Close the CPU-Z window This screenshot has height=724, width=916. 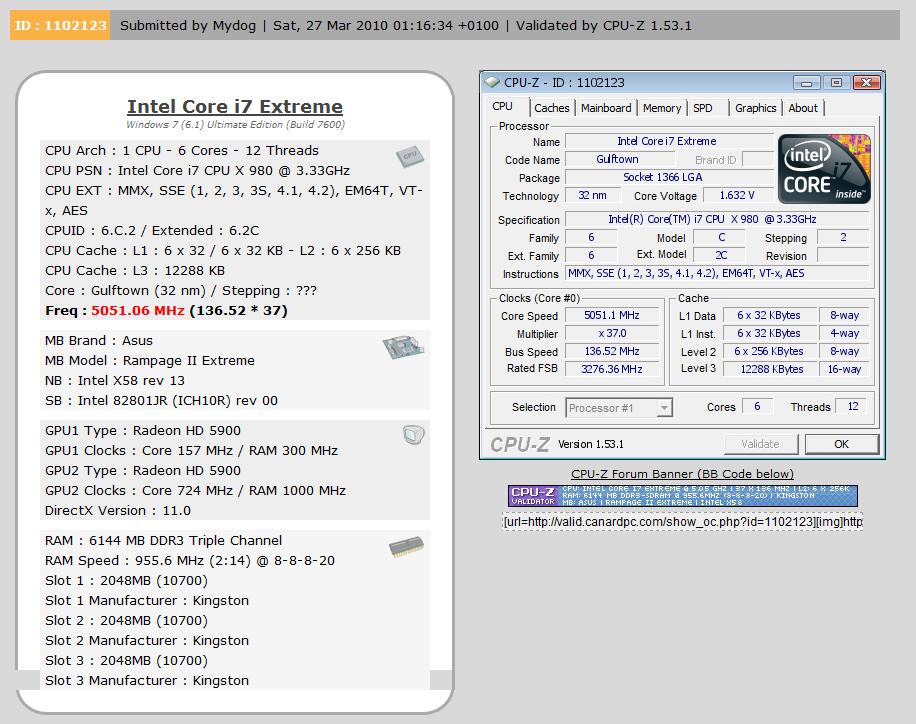pyautogui.click(x=866, y=83)
